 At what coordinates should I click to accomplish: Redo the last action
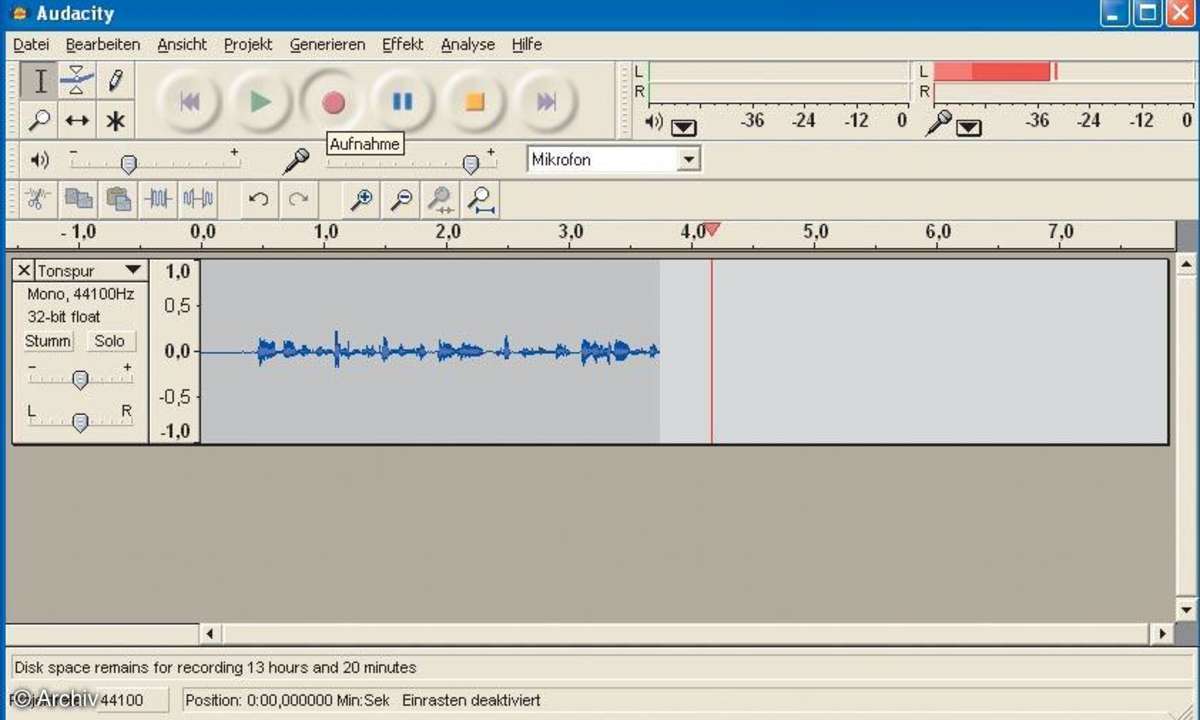coord(298,199)
